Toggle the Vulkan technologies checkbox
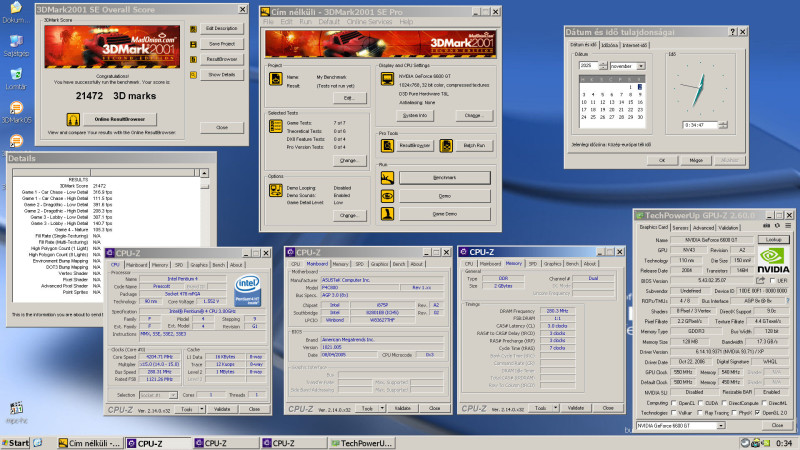Screen dimensions: 800x450 click(x=676, y=412)
